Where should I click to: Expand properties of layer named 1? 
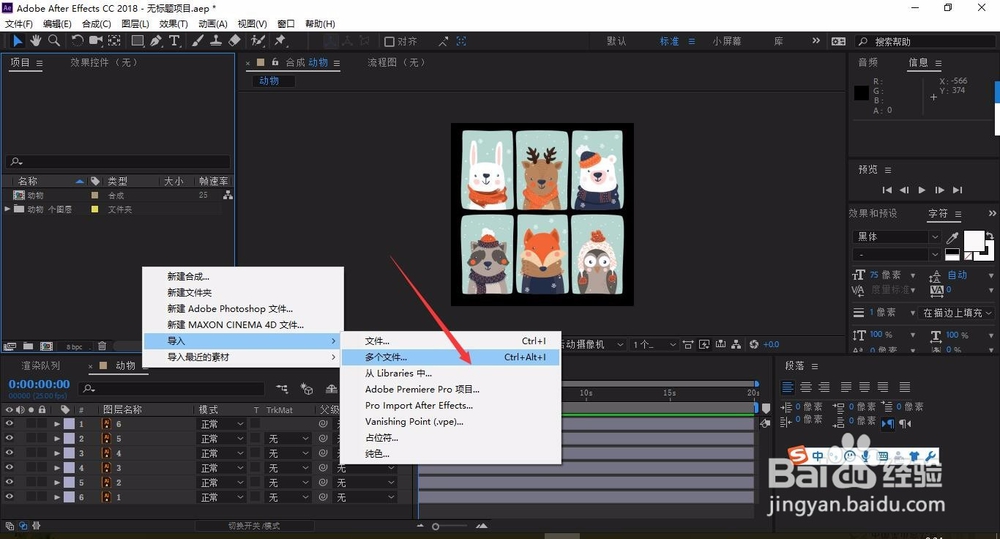(57, 497)
